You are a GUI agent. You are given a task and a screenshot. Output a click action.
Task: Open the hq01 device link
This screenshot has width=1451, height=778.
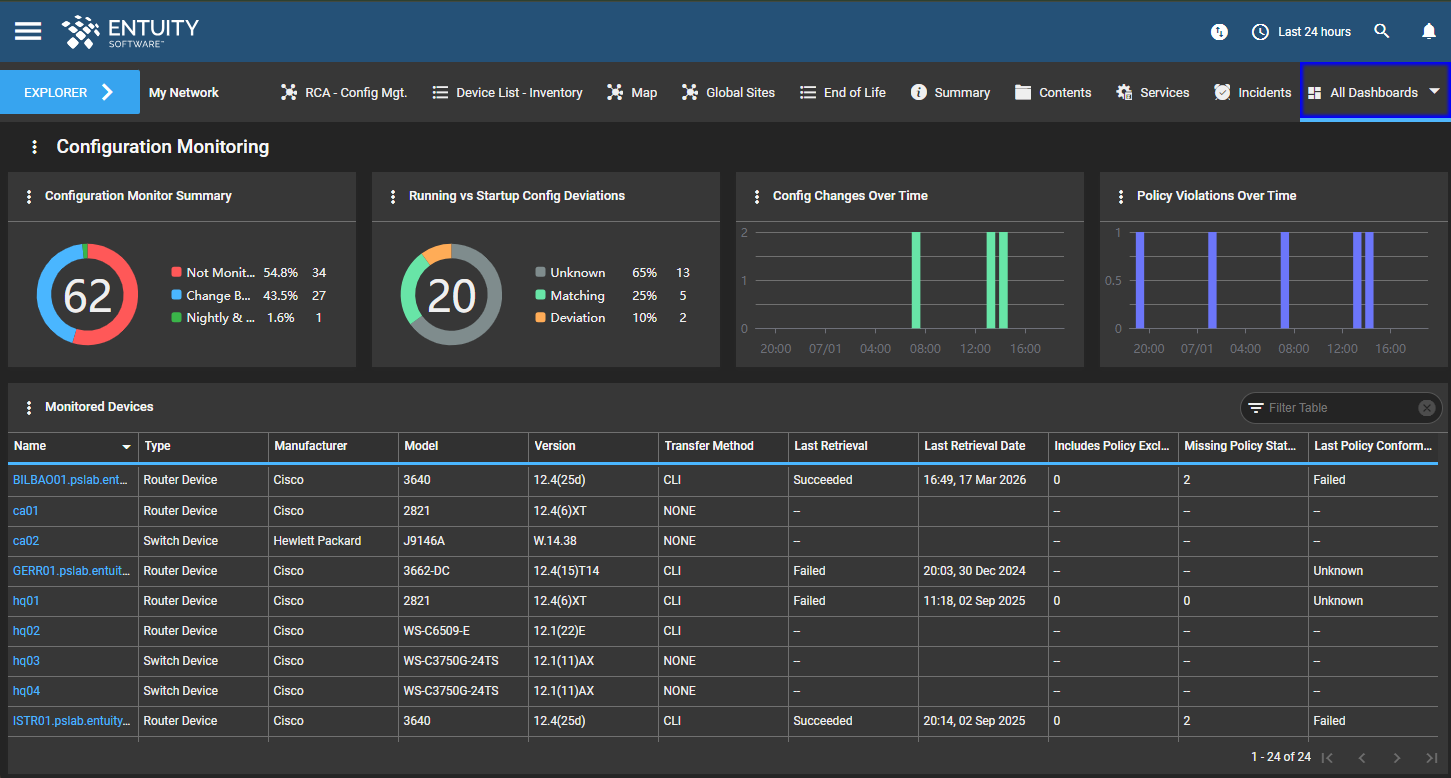click(26, 601)
